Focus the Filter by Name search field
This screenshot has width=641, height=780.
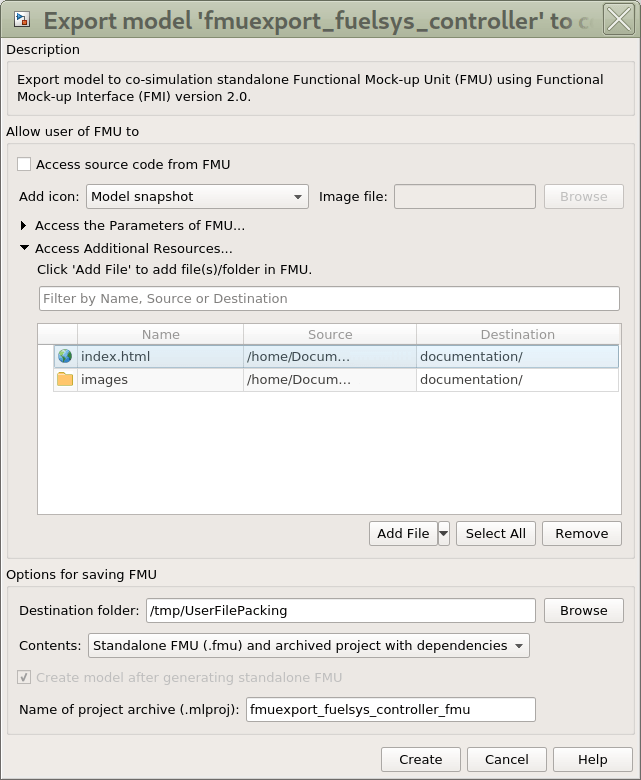coord(329,299)
